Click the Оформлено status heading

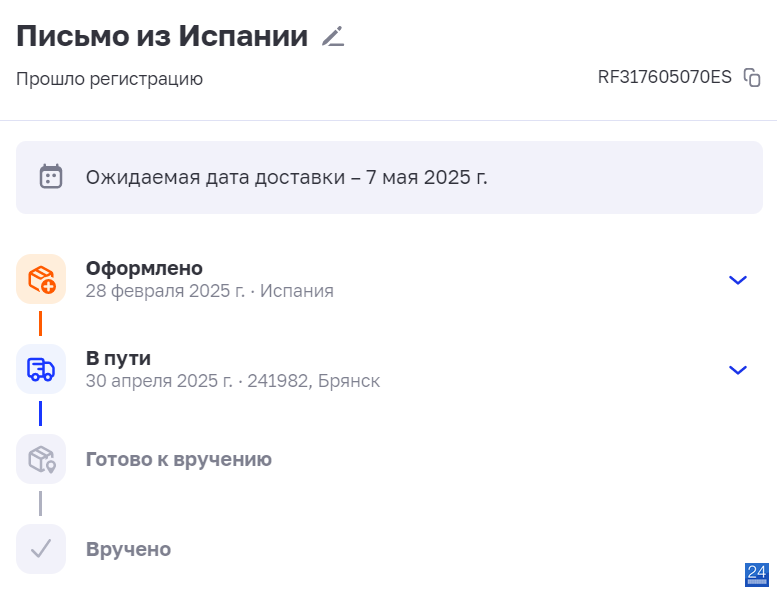[x=144, y=268]
